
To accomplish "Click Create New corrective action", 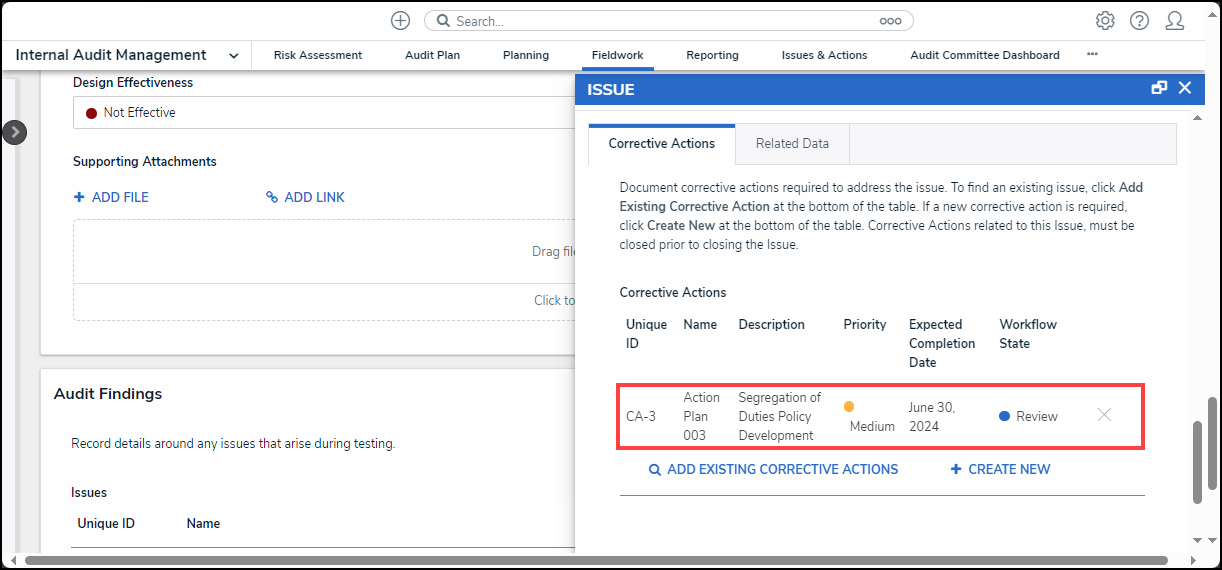I will point(1000,469).
